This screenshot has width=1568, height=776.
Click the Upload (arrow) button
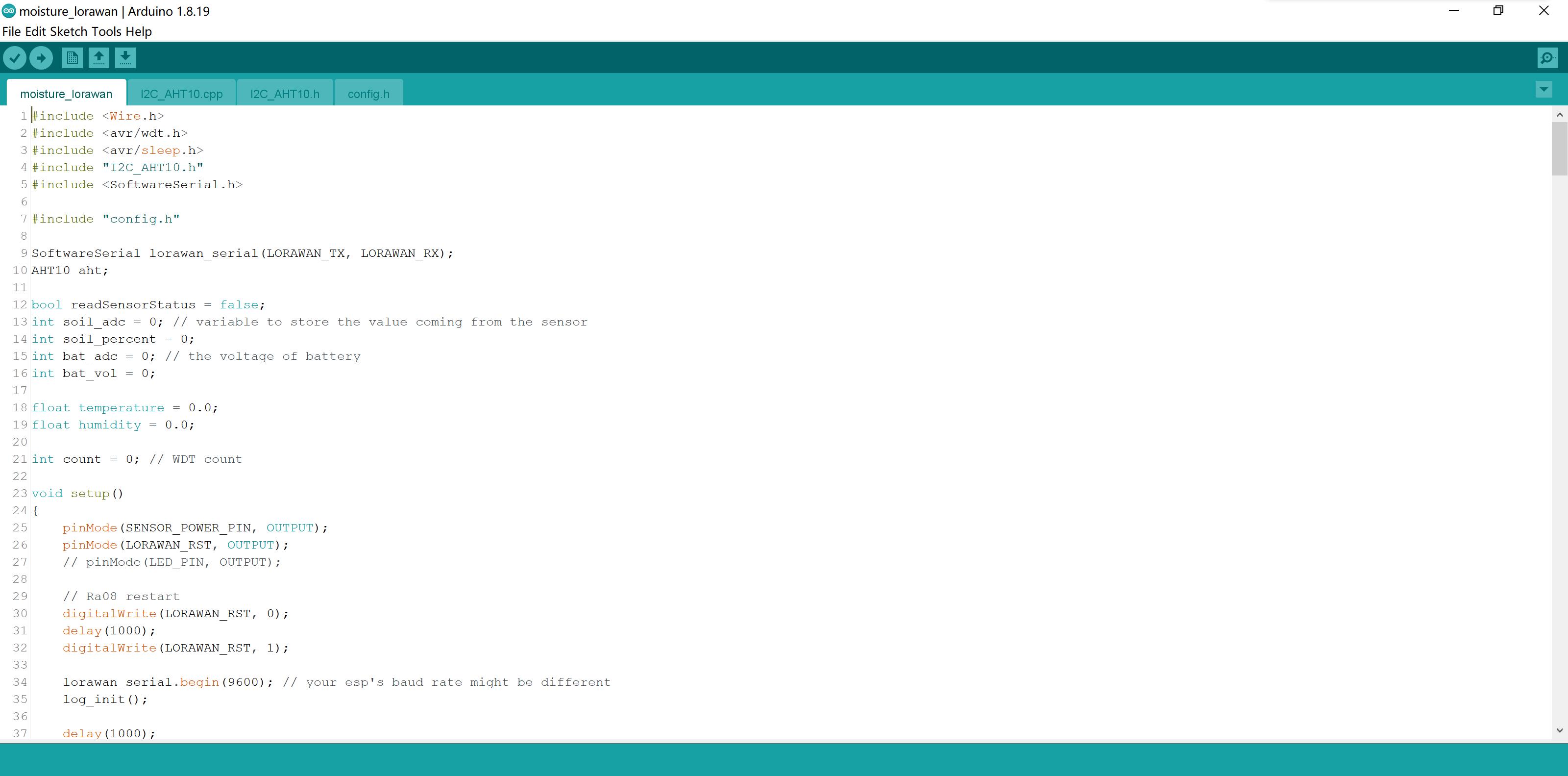(x=41, y=57)
